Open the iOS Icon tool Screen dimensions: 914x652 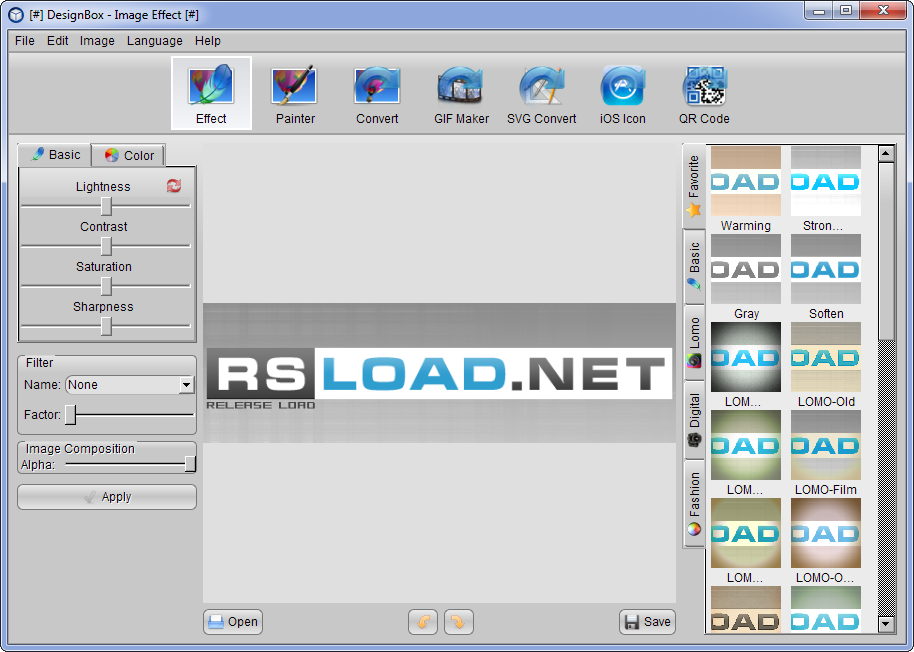(623, 93)
